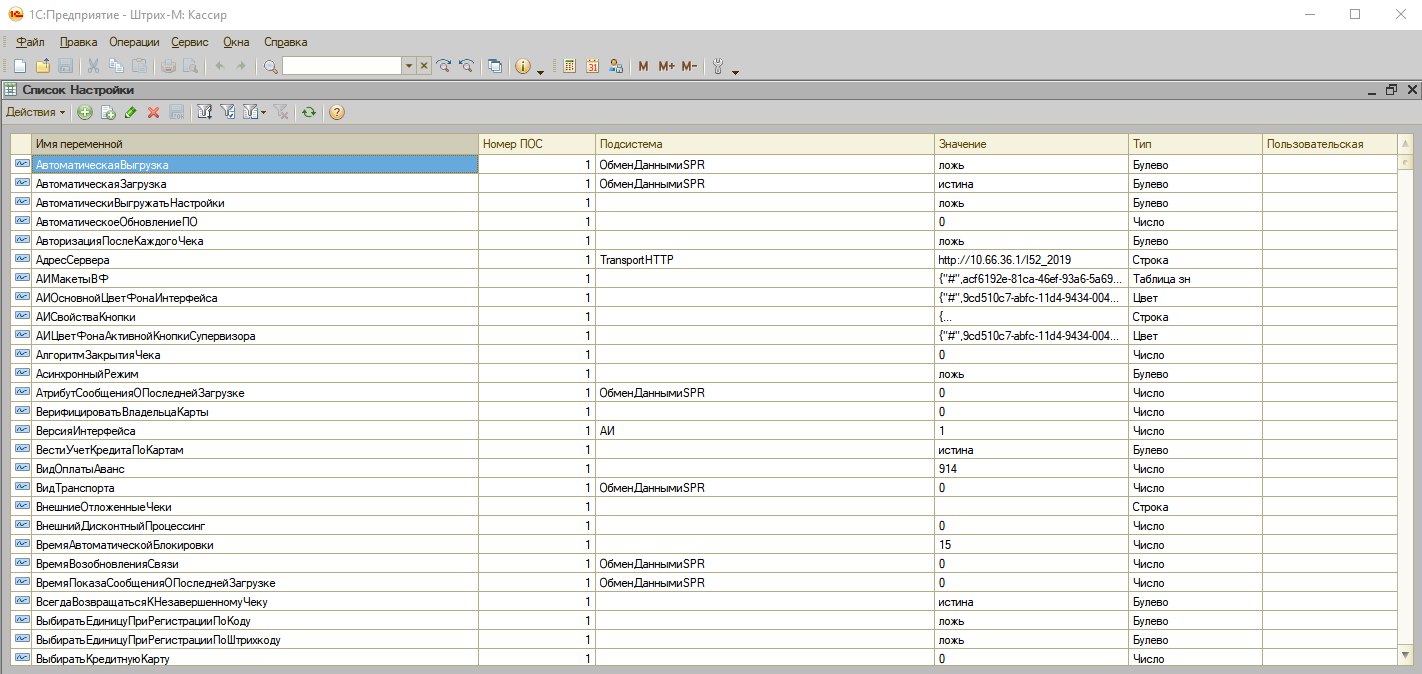Image resolution: width=1422 pixels, height=674 pixels.
Task: Click the value http://10.66.36.1/l52_2019
Action: click(x=1005, y=260)
